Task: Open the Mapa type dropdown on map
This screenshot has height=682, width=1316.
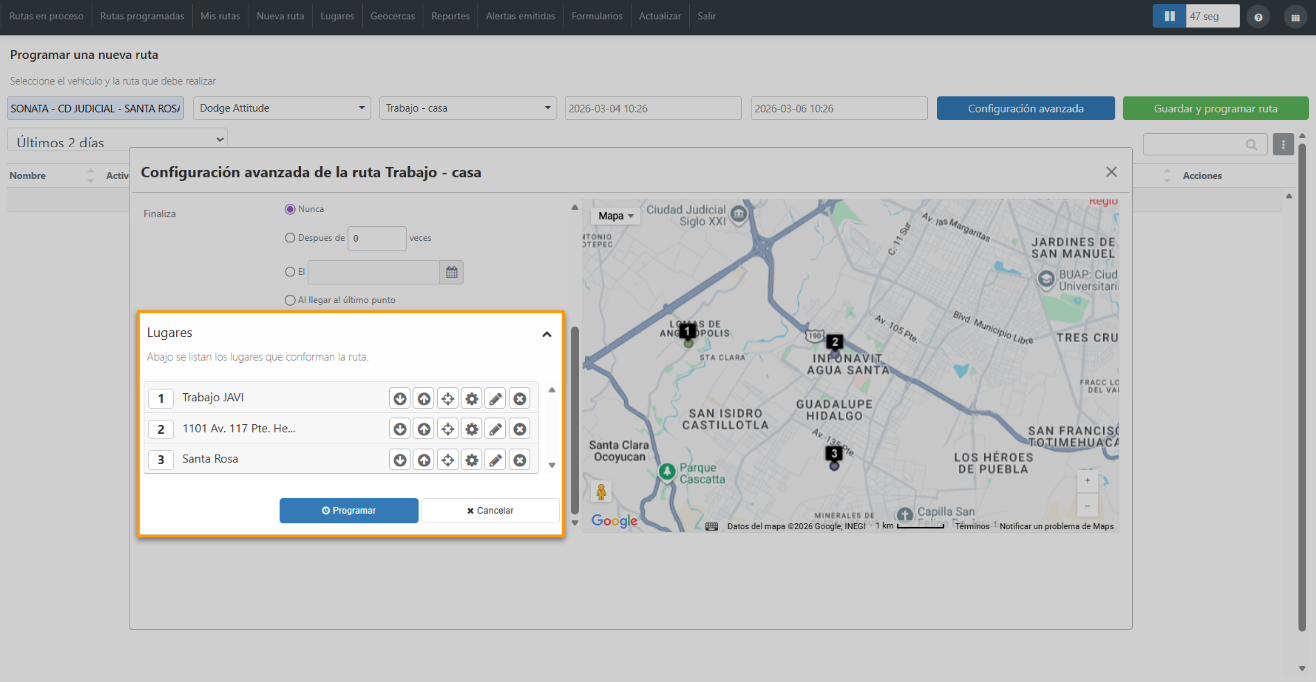Action: [616, 216]
